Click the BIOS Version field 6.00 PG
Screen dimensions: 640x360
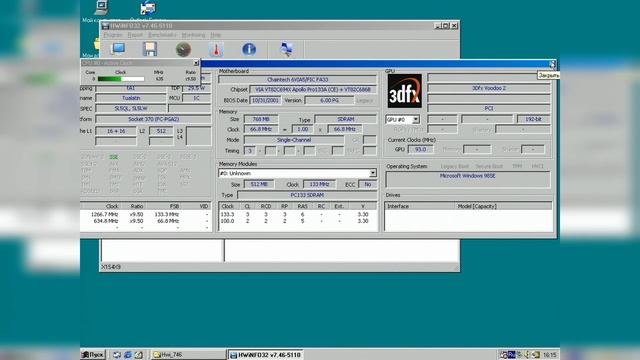click(x=329, y=100)
